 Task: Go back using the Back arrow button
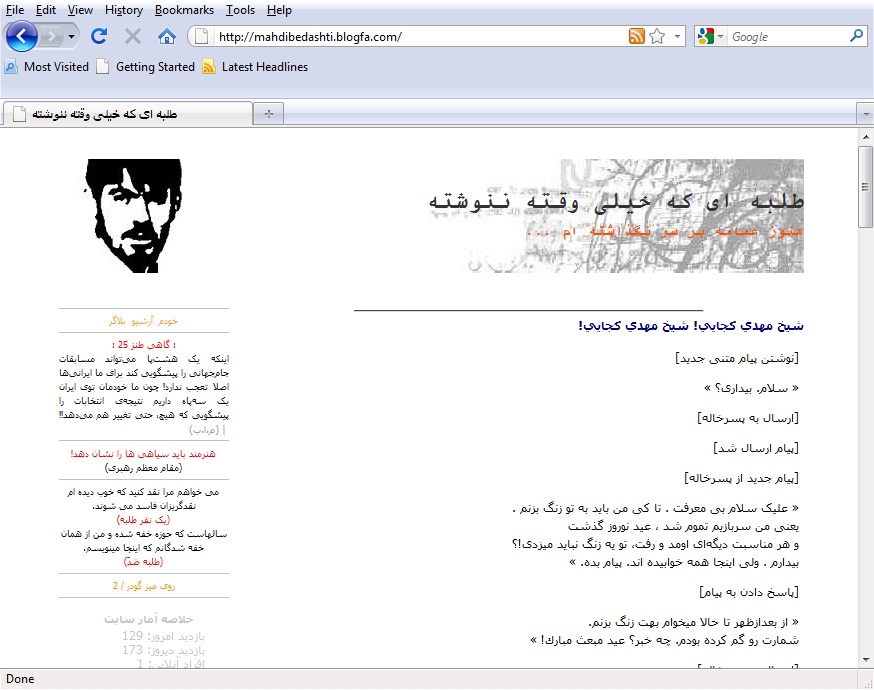point(21,37)
